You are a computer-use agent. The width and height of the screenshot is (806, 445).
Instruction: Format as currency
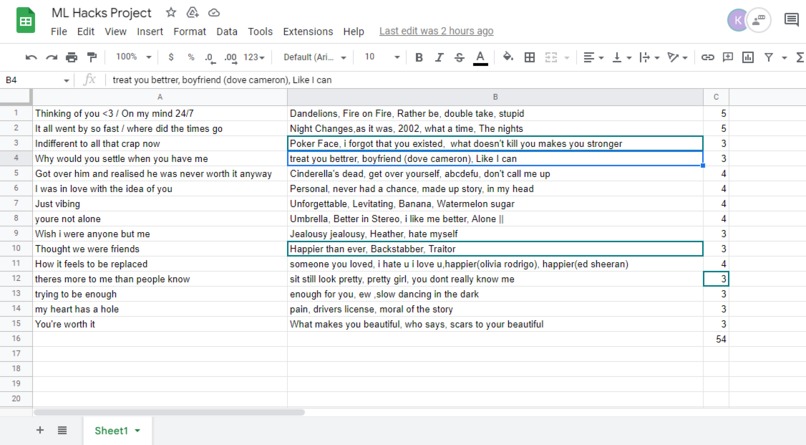pyautogui.click(x=171, y=57)
